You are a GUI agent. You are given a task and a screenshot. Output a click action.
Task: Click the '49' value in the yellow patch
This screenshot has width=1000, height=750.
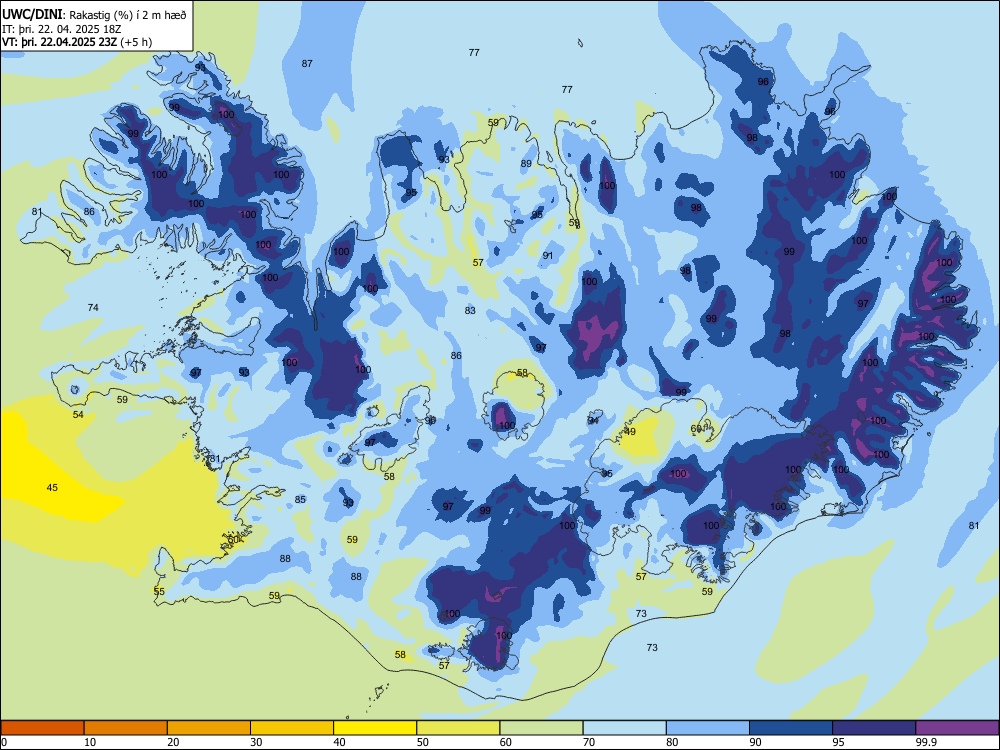630,432
